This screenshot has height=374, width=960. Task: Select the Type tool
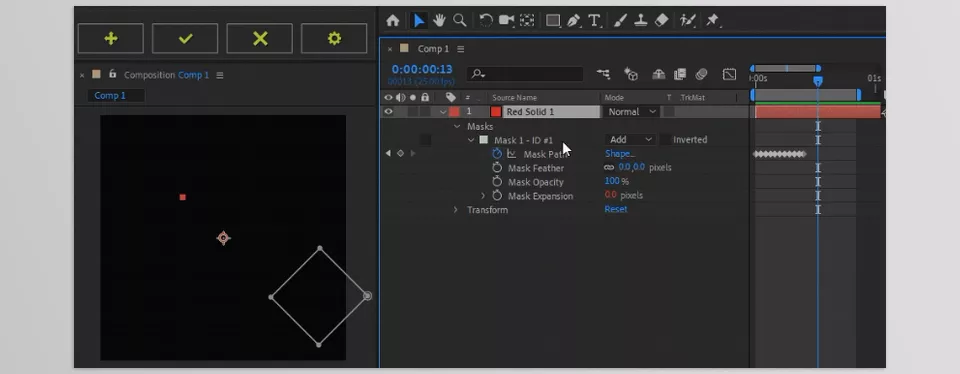[594, 21]
